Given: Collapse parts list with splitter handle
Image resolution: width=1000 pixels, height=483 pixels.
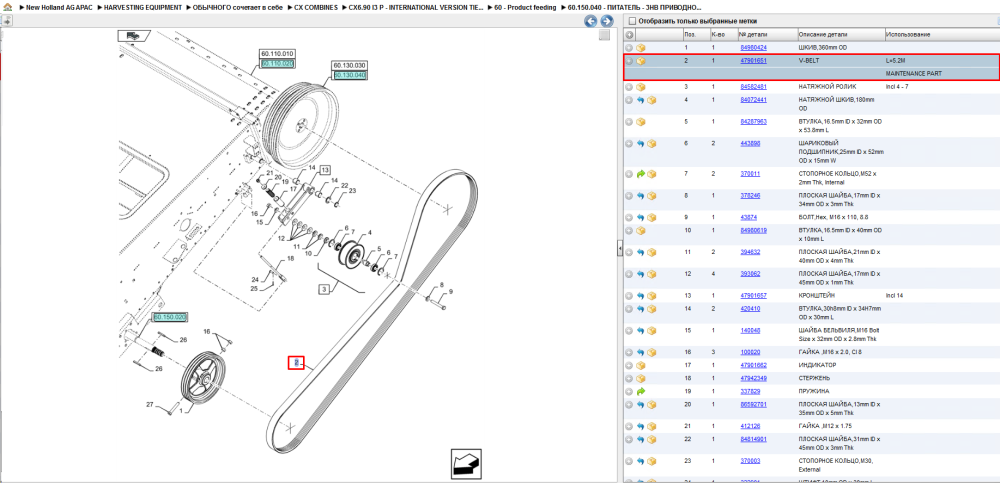Looking at the screenshot, I should tap(619, 250).
